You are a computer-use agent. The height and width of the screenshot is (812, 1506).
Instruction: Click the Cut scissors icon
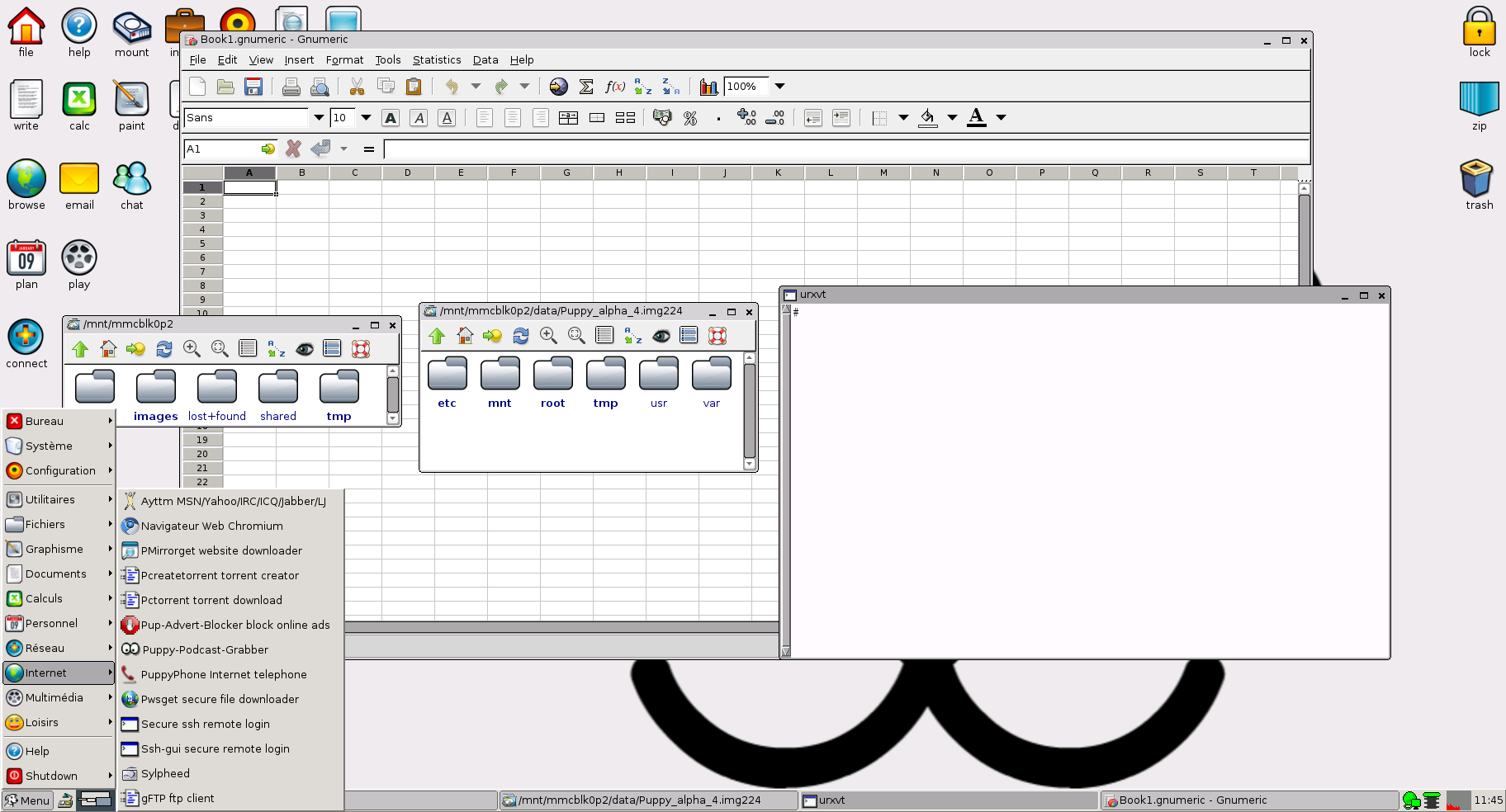357,87
